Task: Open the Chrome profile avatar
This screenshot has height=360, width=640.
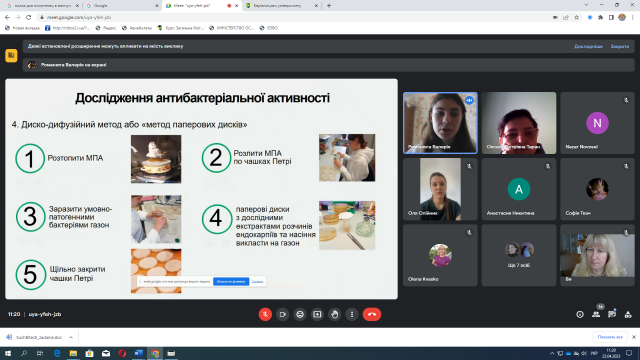Action: click(x=622, y=18)
